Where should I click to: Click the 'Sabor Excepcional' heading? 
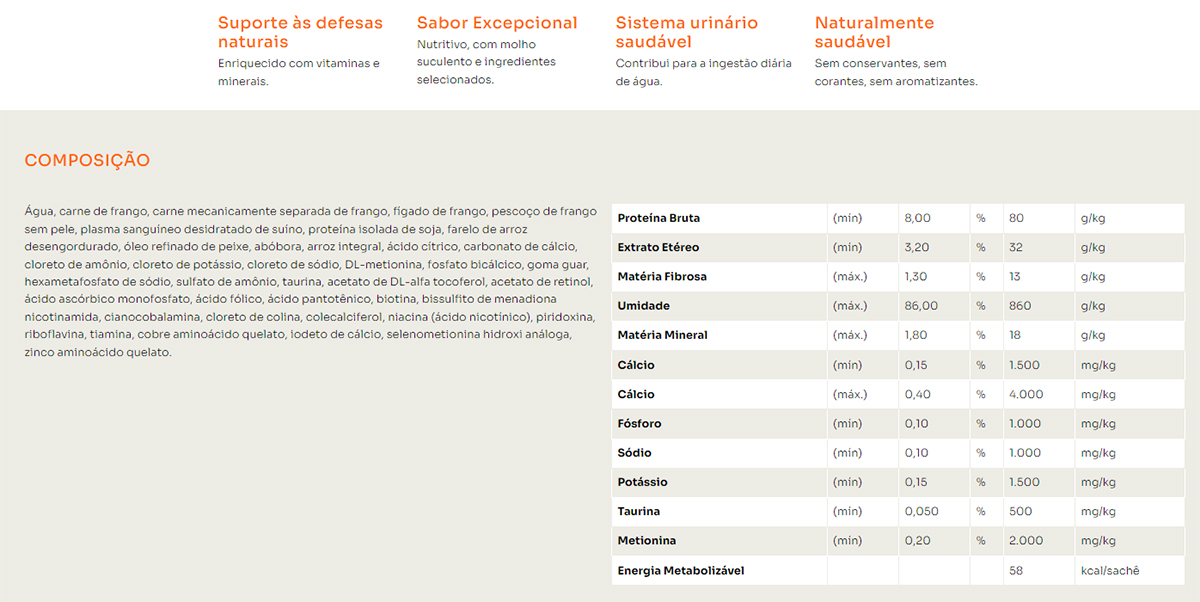pos(497,23)
